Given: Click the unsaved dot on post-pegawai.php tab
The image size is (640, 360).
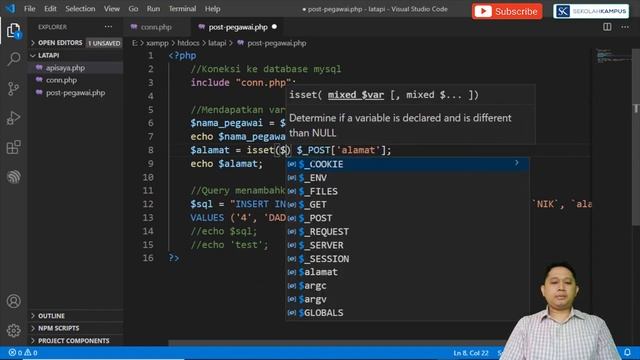Looking at the screenshot, I should click(x=274, y=27).
